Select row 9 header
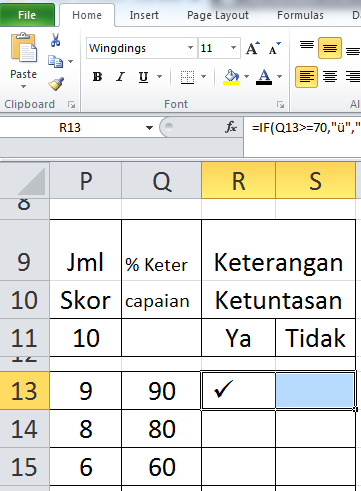This screenshot has height=491, width=361. (x=25, y=250)
